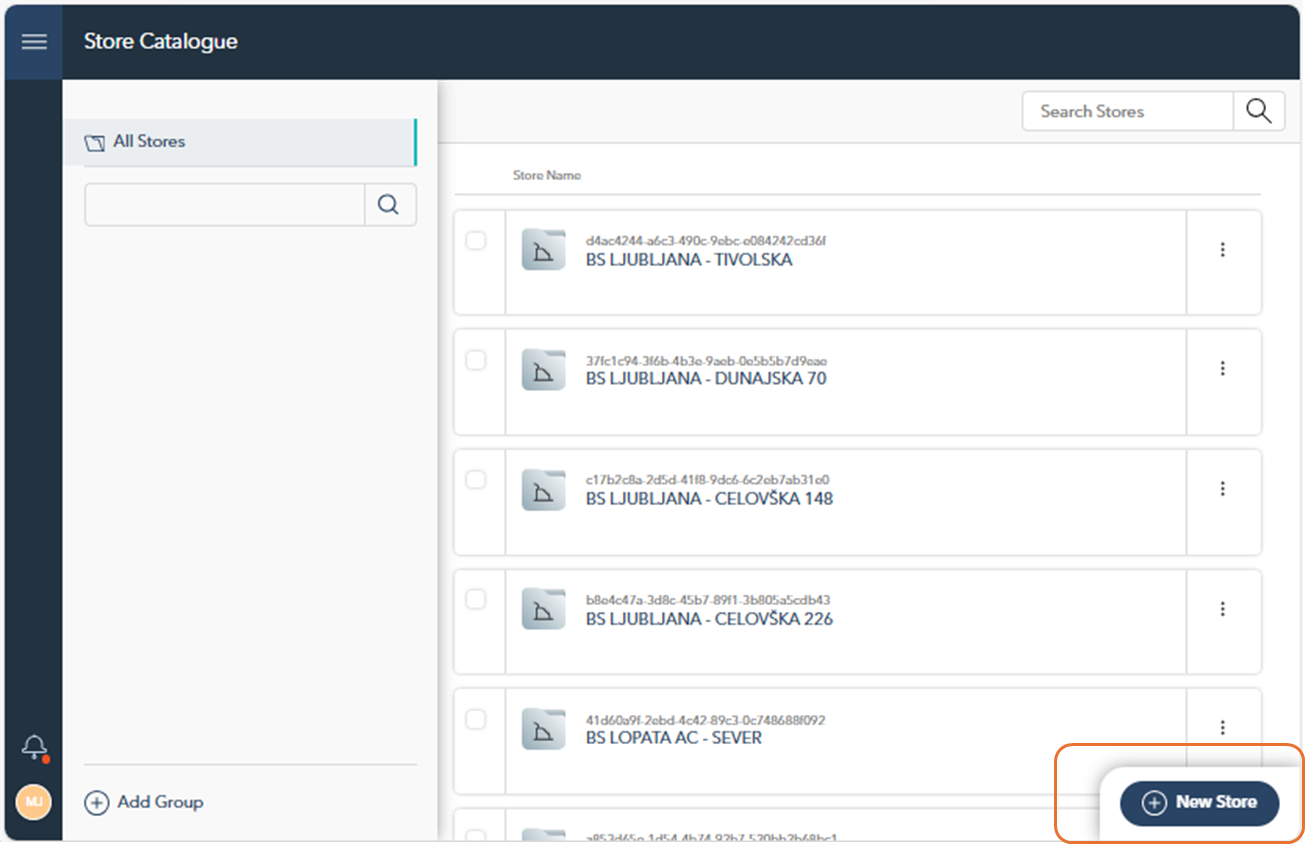
Task: Click the store icon for BS LJUBLJANA - CELOVŠKA 226
Action: click(x=544, y=609)
